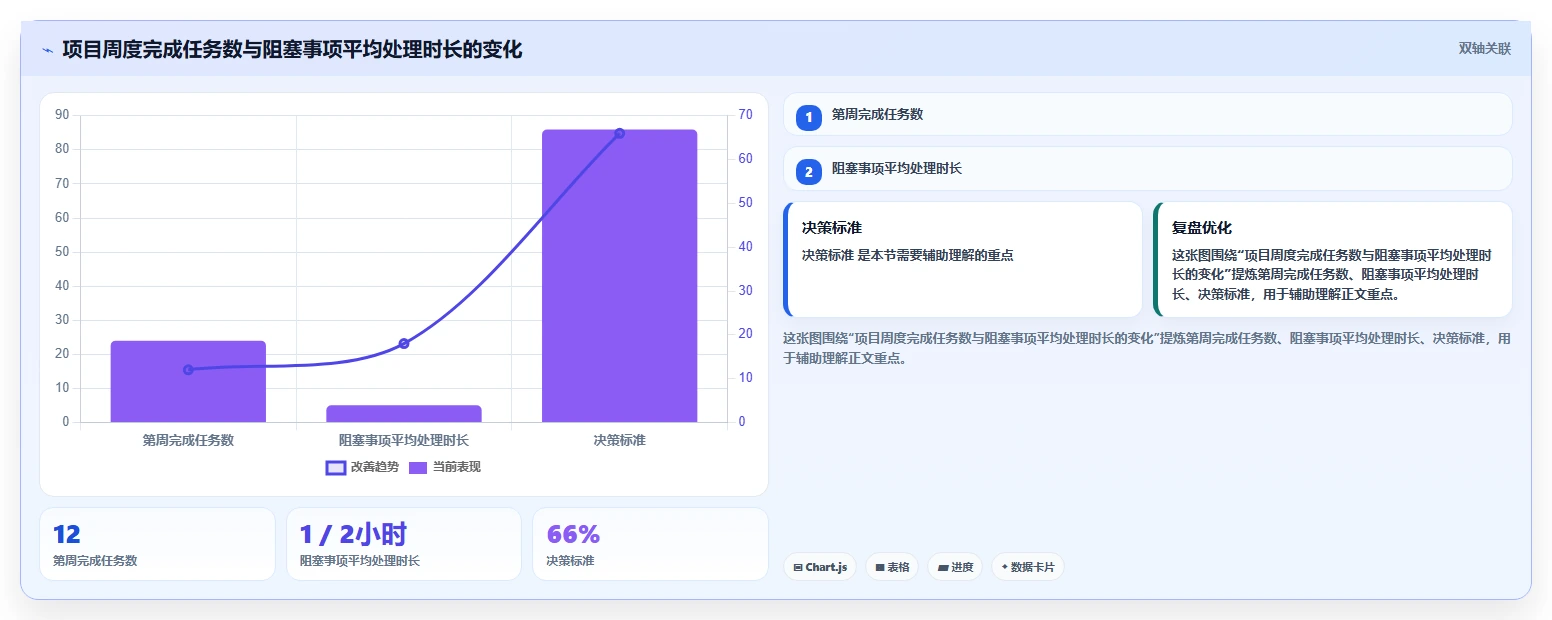Click the summary paragraph below the cards

tap(1147, 348)
